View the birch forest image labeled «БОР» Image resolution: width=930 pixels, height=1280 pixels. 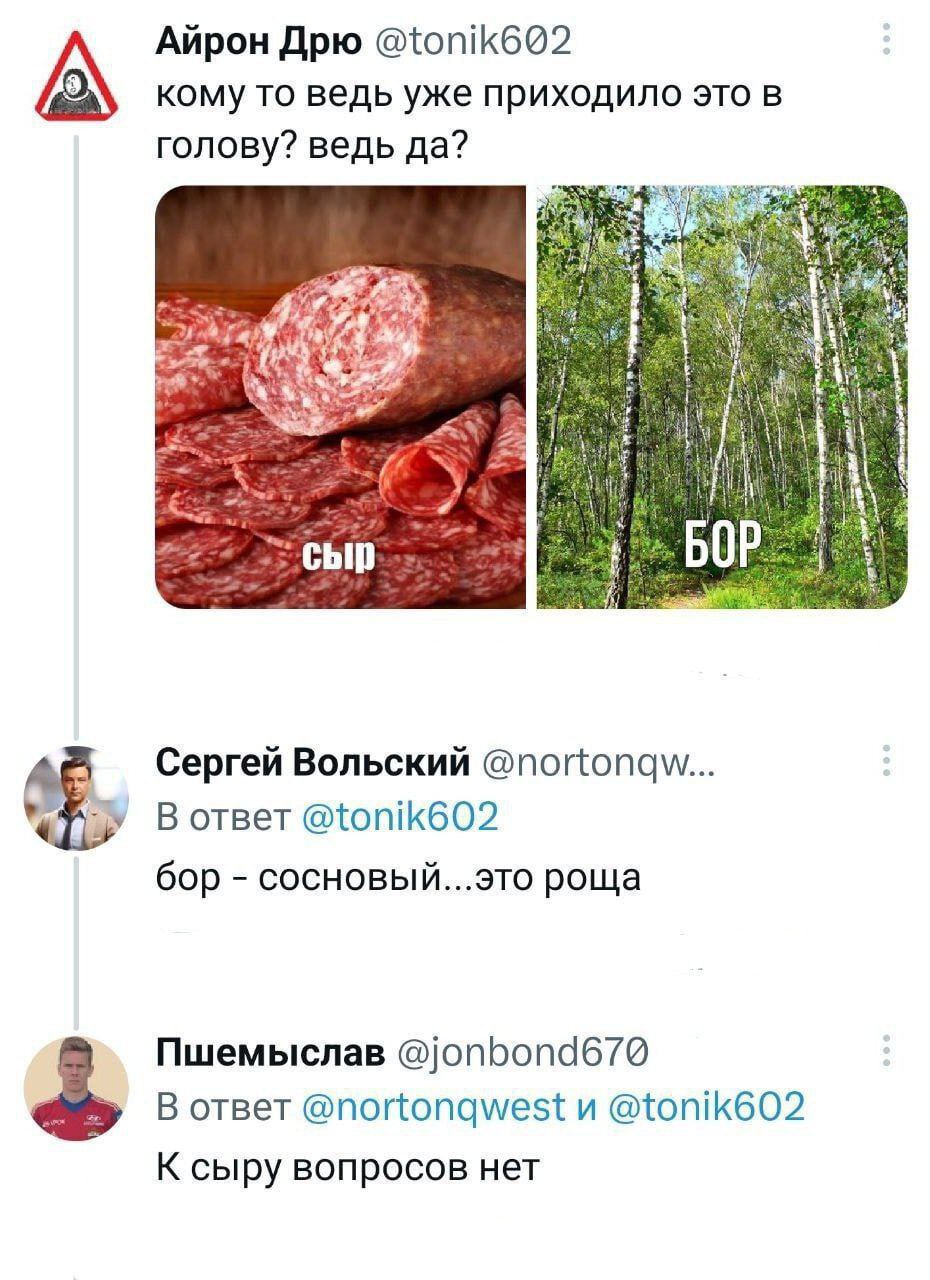coord(722,397)
